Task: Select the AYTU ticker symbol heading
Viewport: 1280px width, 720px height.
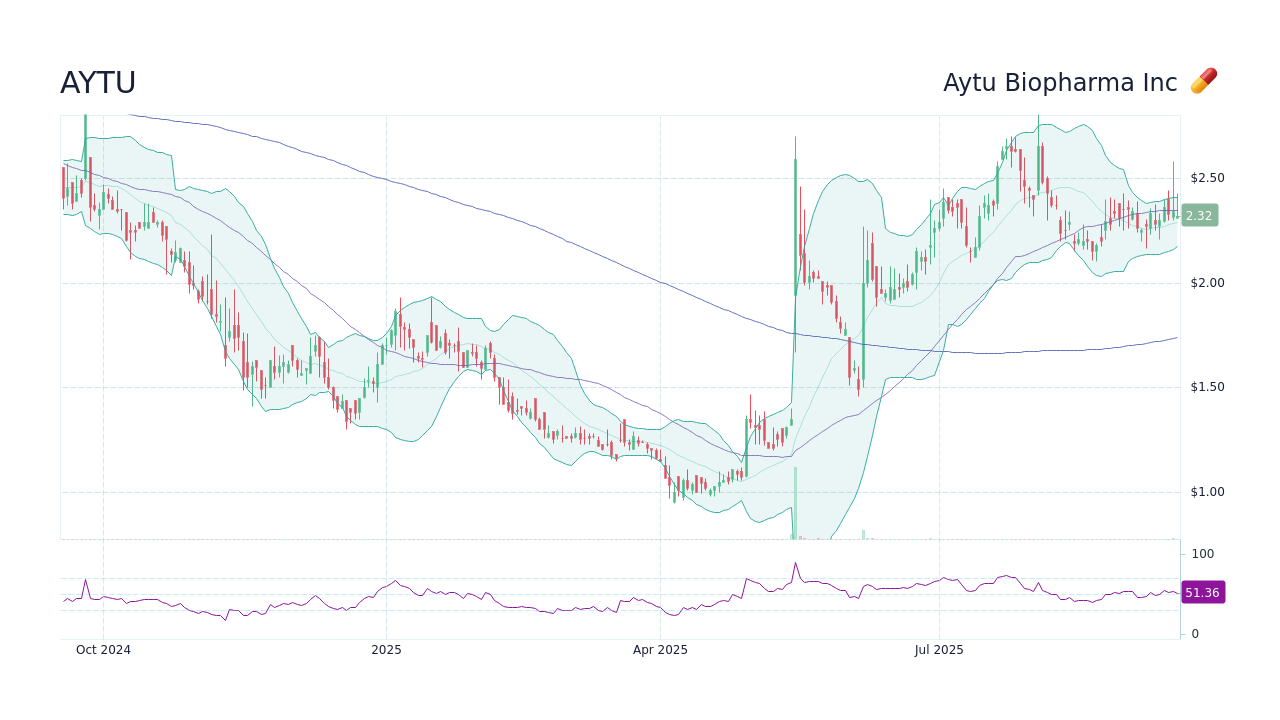Action: point(99,83)
